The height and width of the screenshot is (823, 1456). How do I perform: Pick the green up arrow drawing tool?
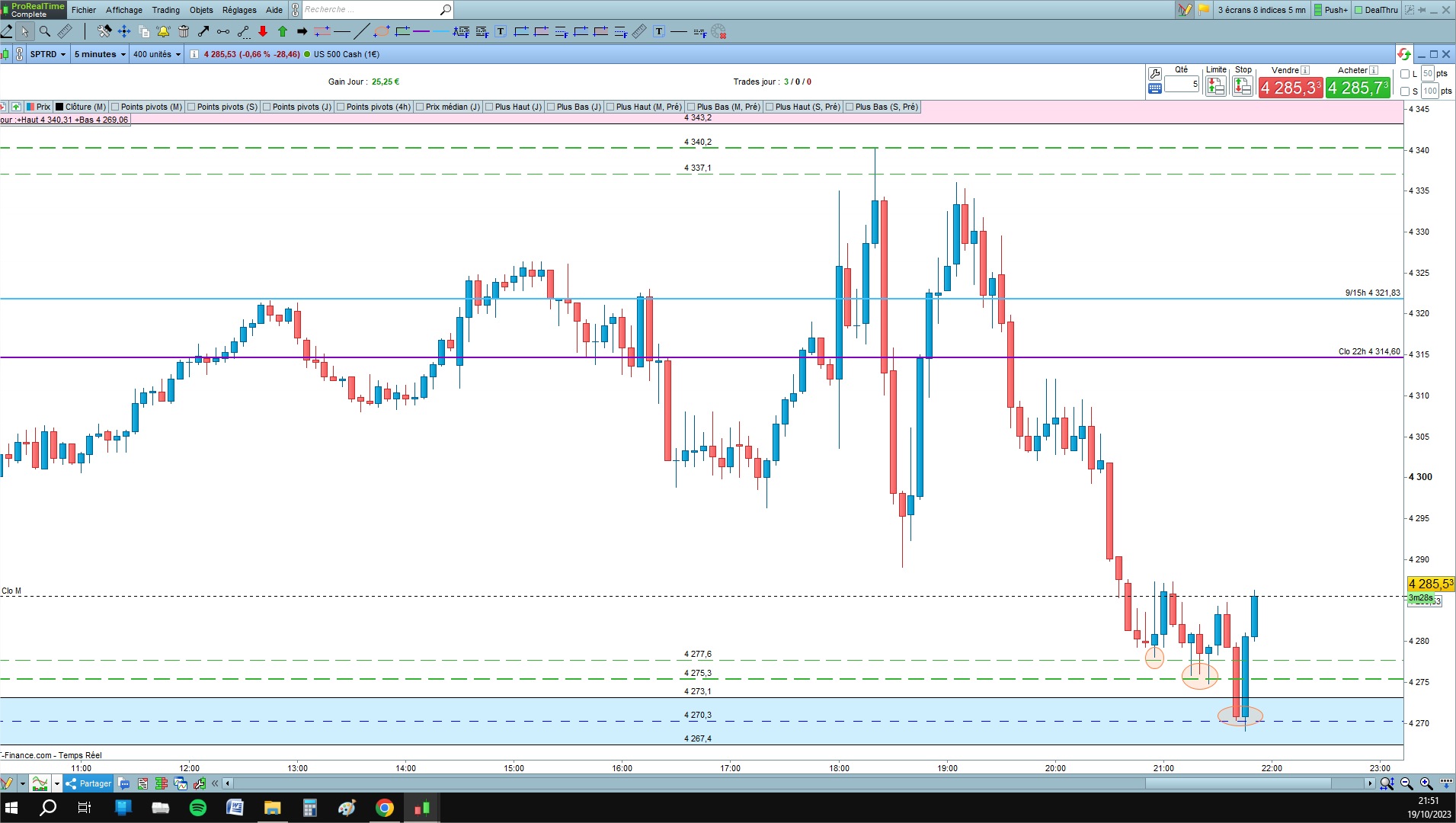point(283,31)
